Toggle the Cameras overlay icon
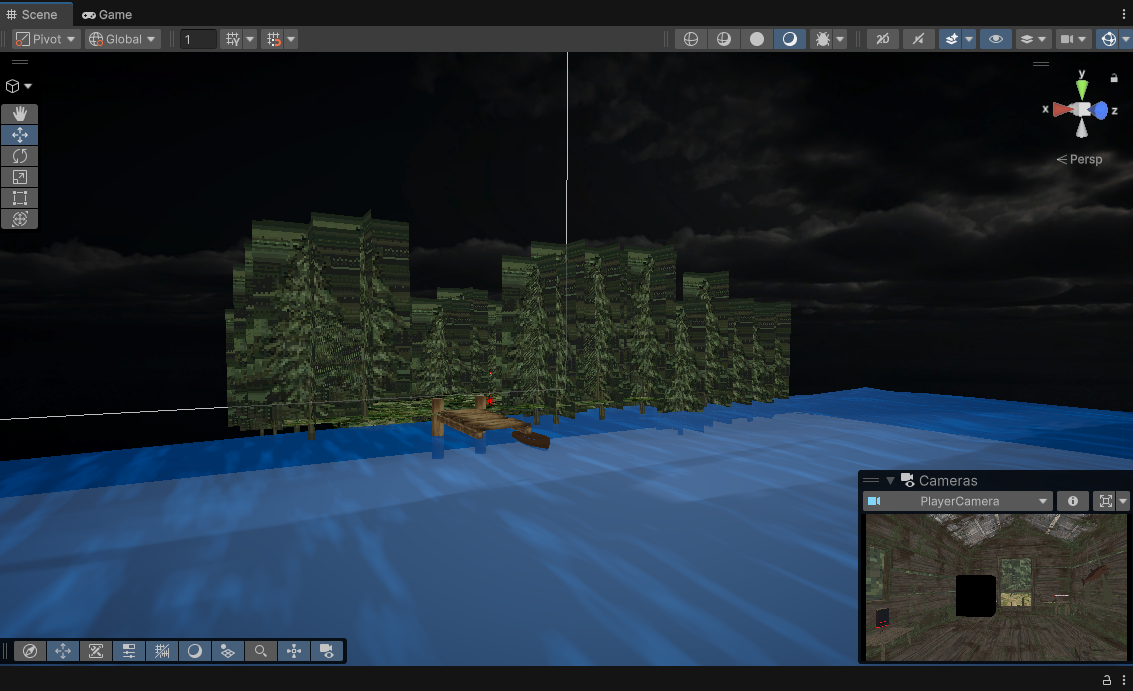The width and height of the screenshot is (1133, 691). pos(327,651)
